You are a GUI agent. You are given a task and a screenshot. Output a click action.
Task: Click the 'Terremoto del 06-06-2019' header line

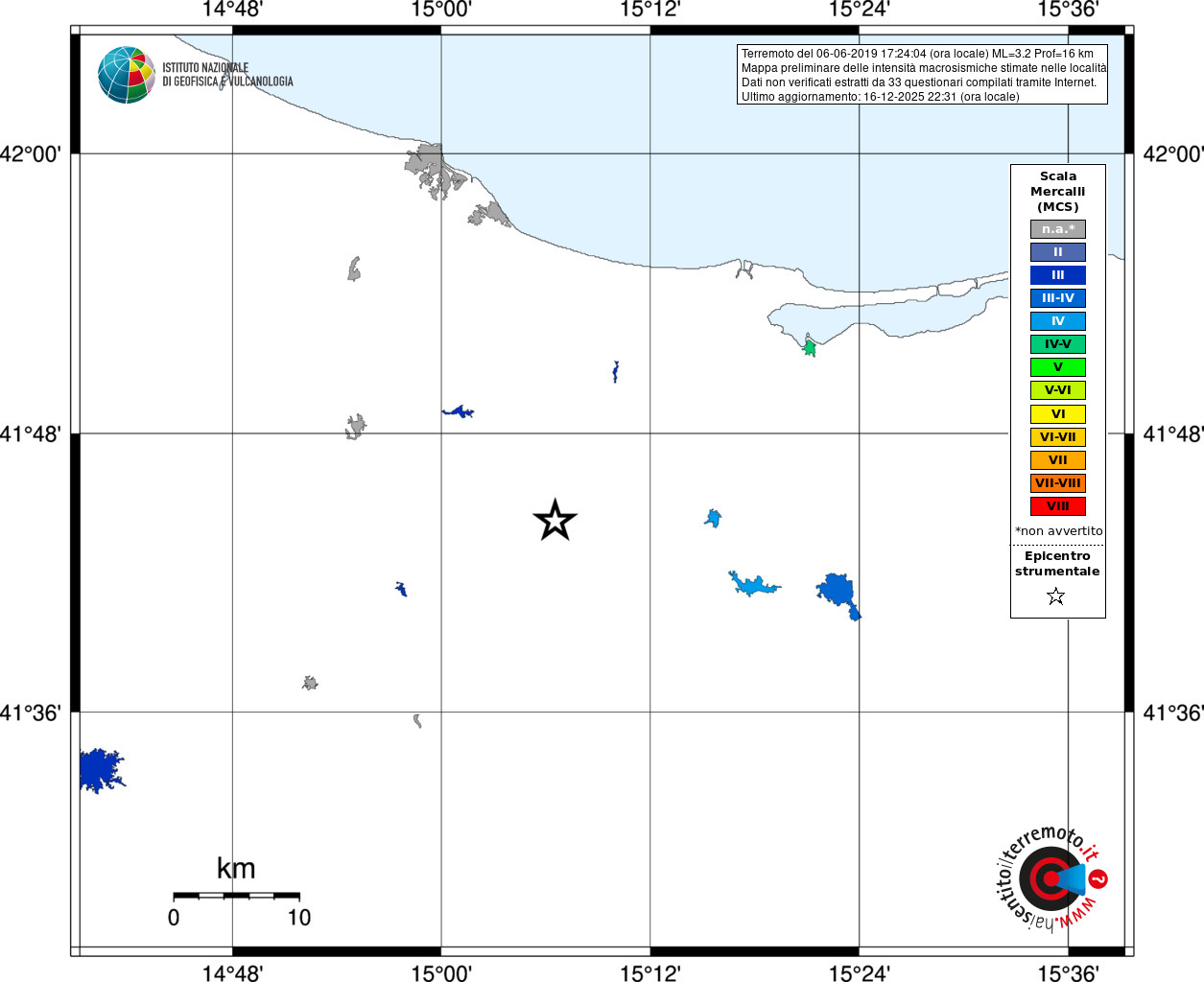pyautogui.click(x=917, y=54)
